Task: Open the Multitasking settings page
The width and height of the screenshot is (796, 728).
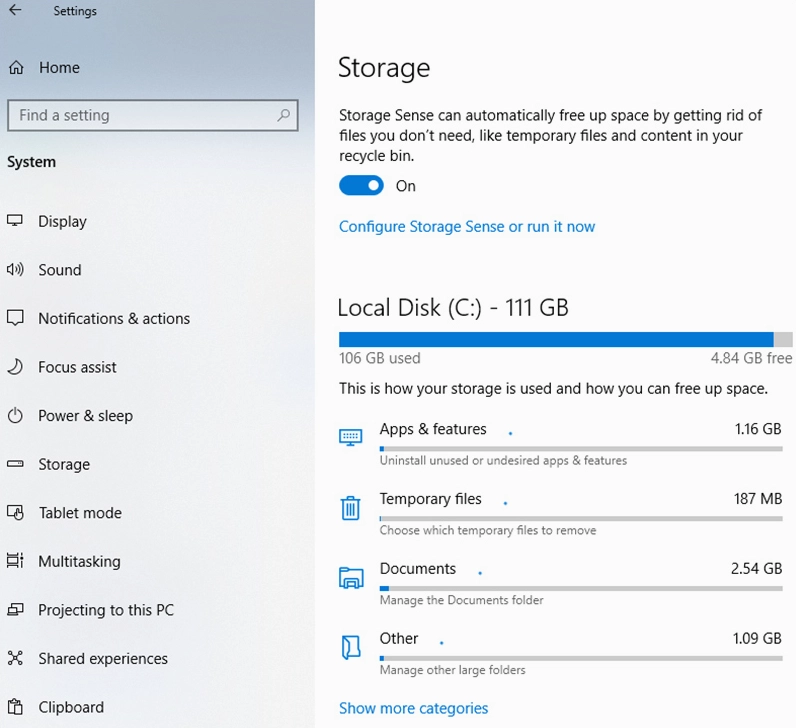Action: (79, 562)
